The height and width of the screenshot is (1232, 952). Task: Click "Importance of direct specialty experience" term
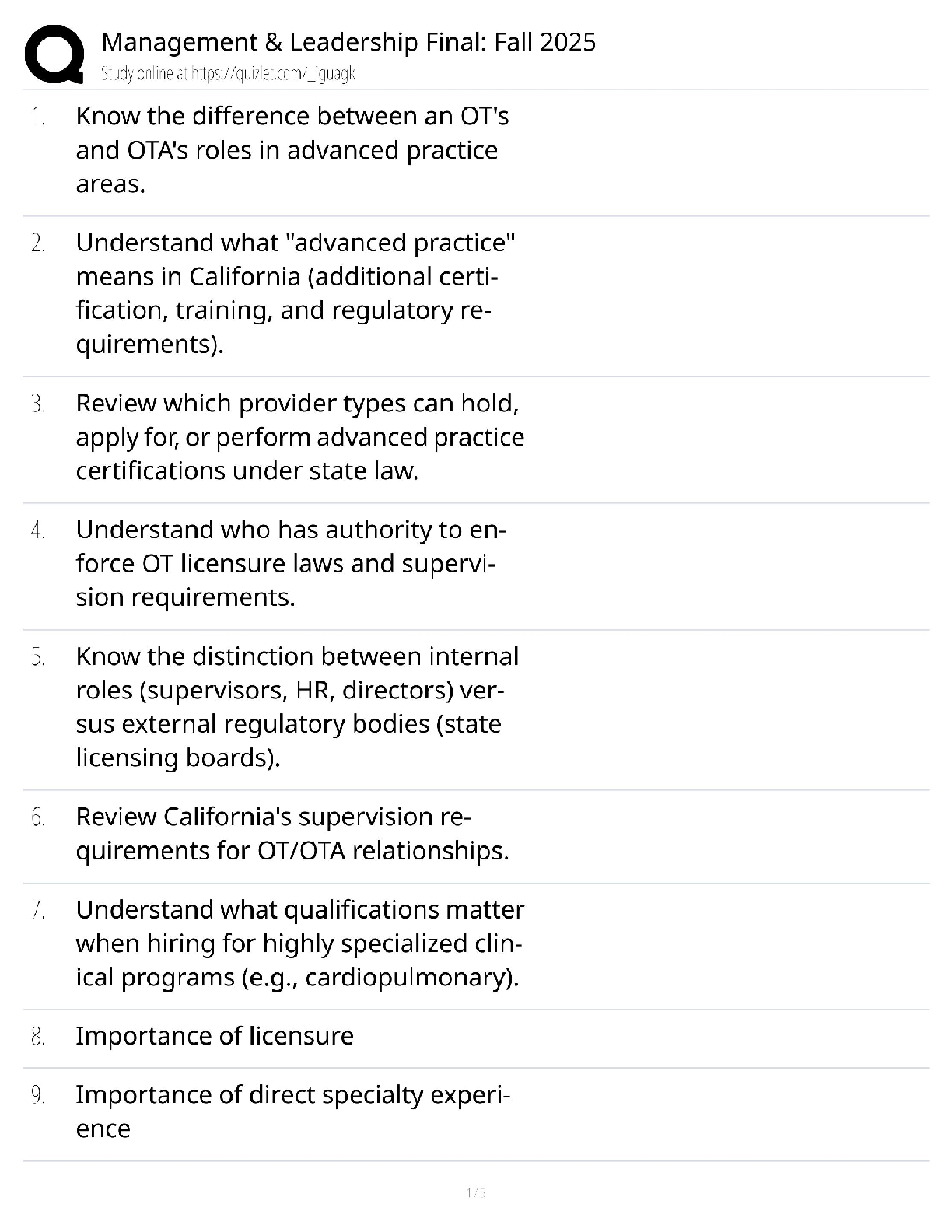pyautogui.click(x=292, y=1111)
